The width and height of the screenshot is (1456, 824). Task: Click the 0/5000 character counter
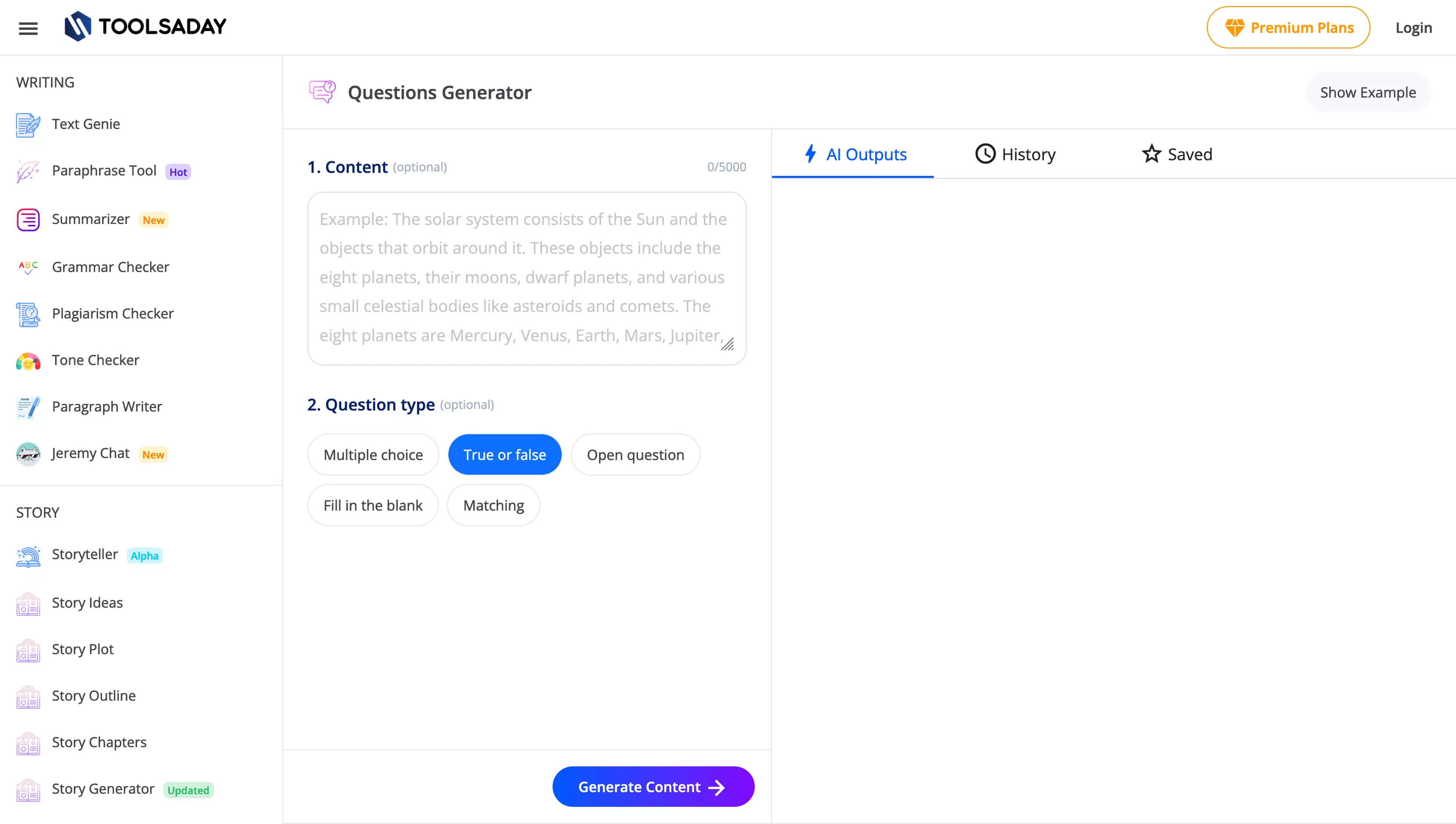[726, 167]
